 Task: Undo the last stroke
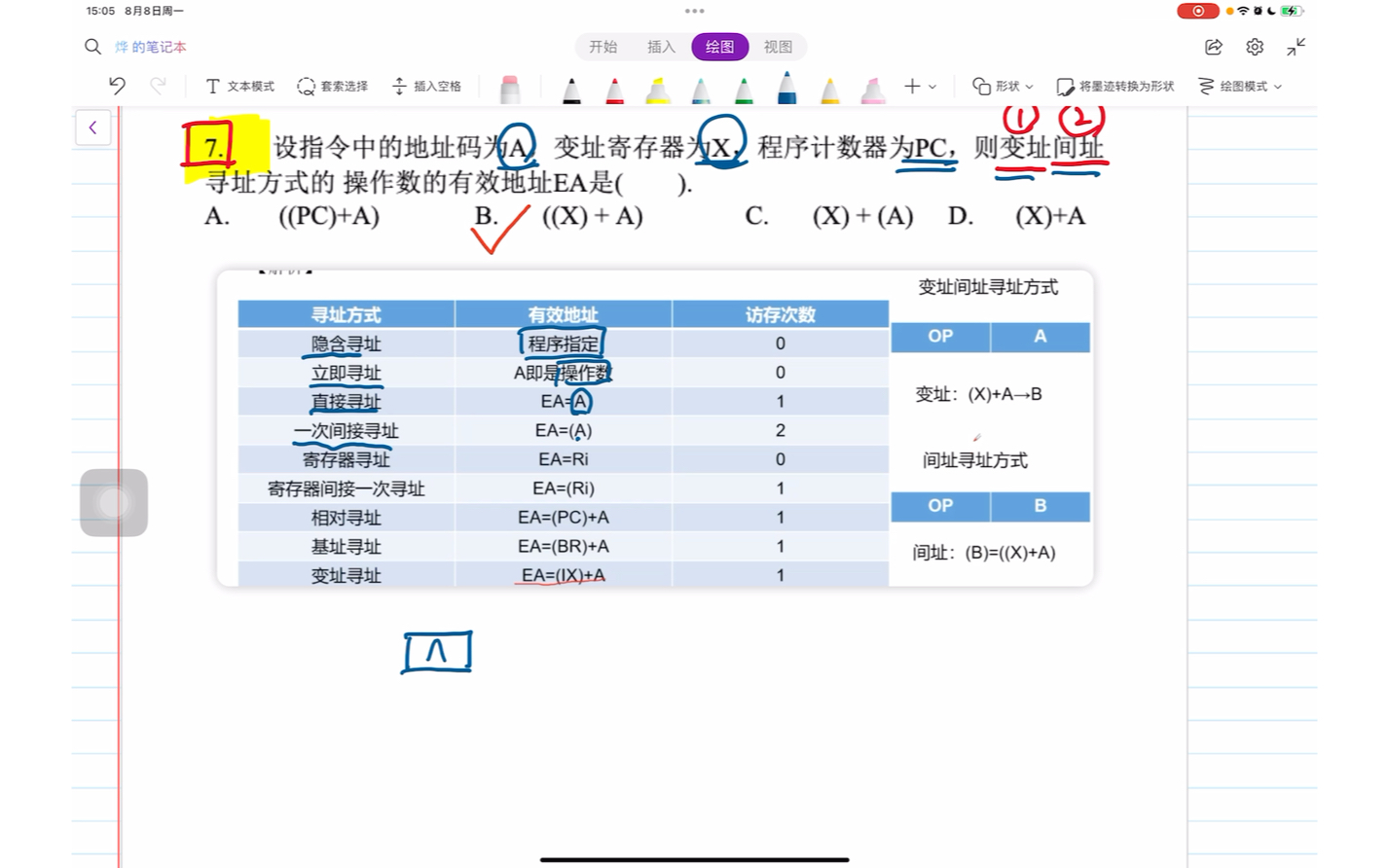tap(118, 86)
